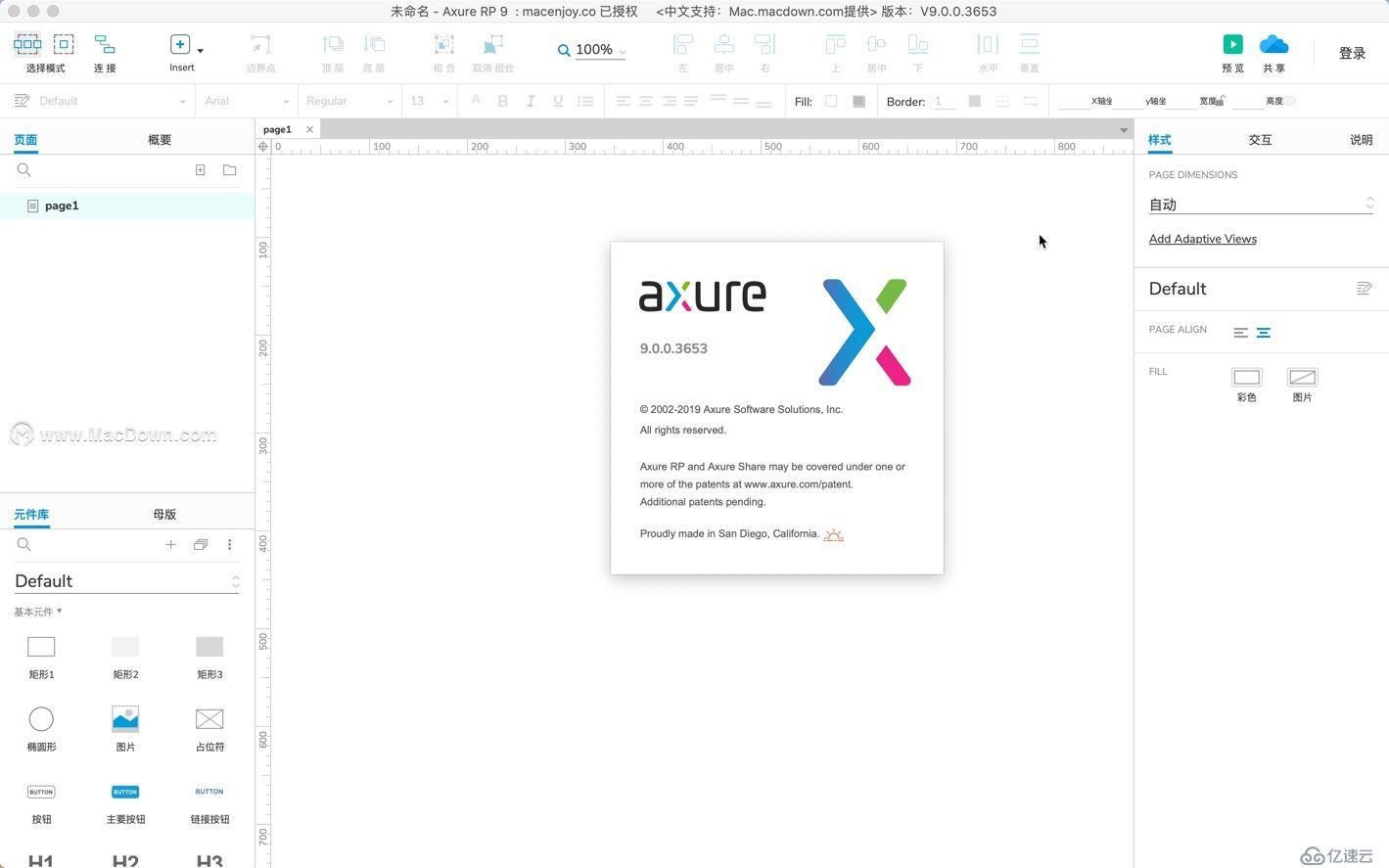Click the manage page styles icon
The width and height of the screenshot is (1389, 868).
(x=1364, y=289)
